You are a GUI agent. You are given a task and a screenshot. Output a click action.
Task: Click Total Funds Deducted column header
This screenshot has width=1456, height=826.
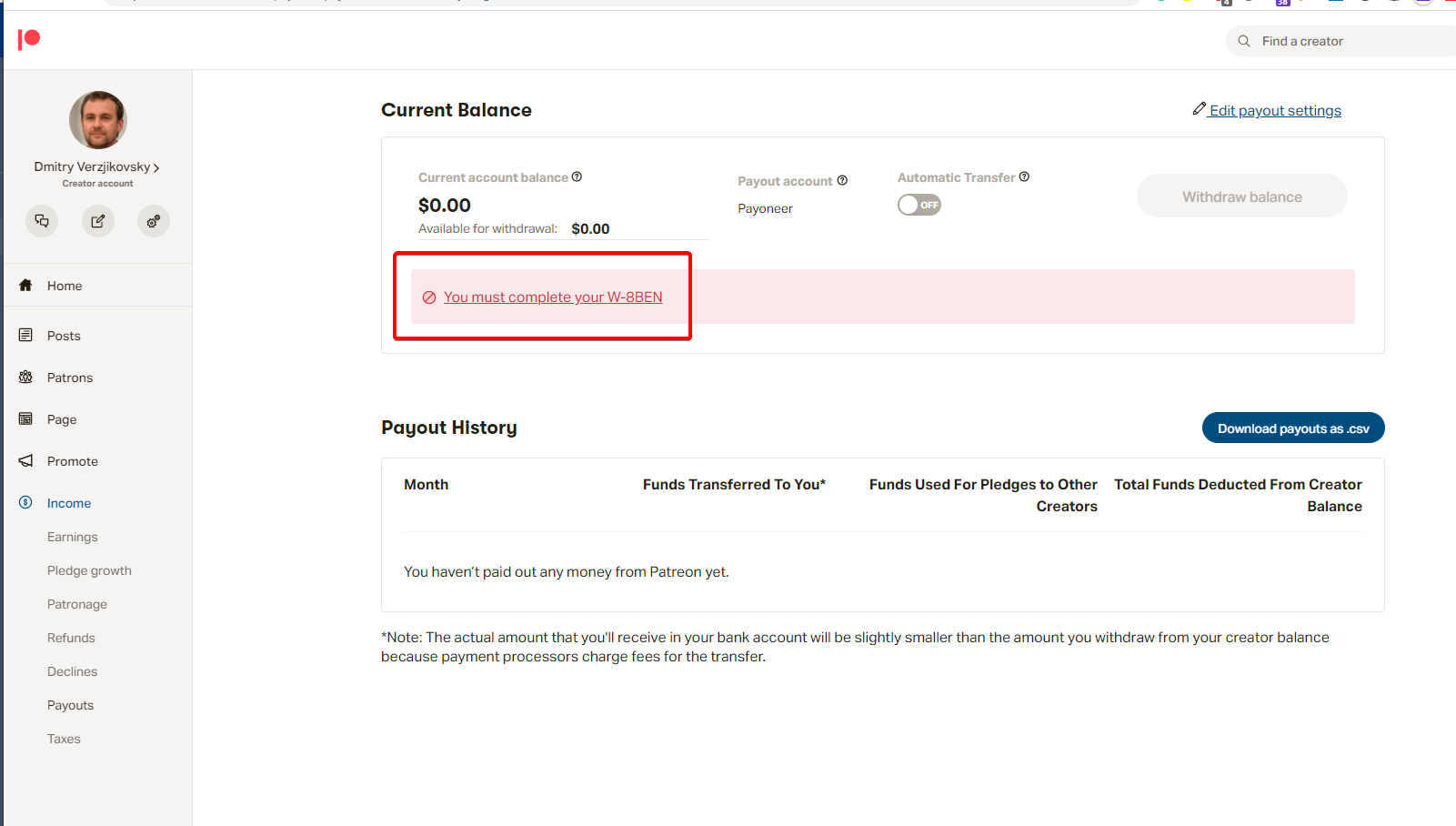(x=1238, y=496)
